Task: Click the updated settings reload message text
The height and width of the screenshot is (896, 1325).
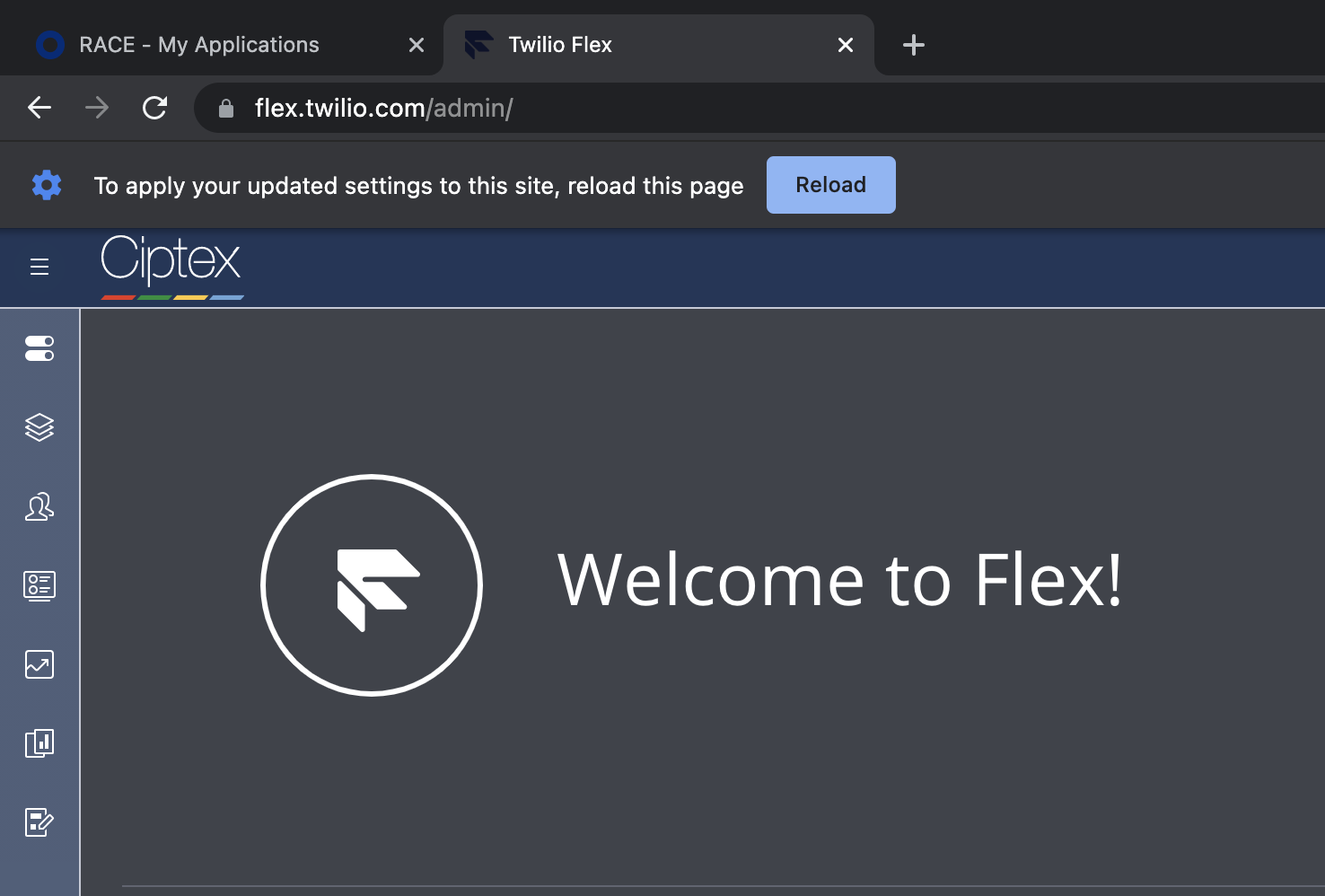Action: pos(418,186)
